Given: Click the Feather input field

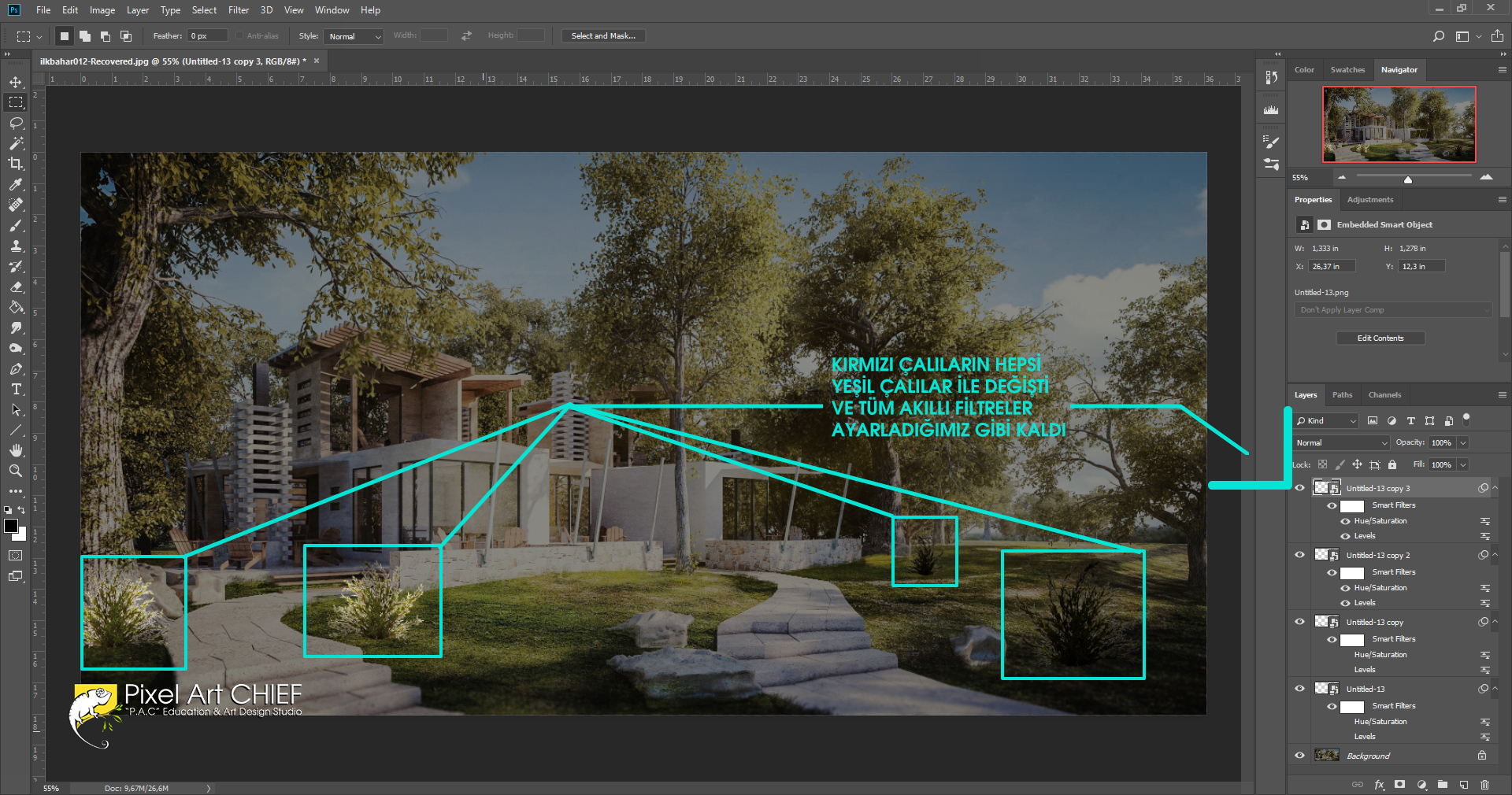Looking at the screenshot, I should click(207, 36).
